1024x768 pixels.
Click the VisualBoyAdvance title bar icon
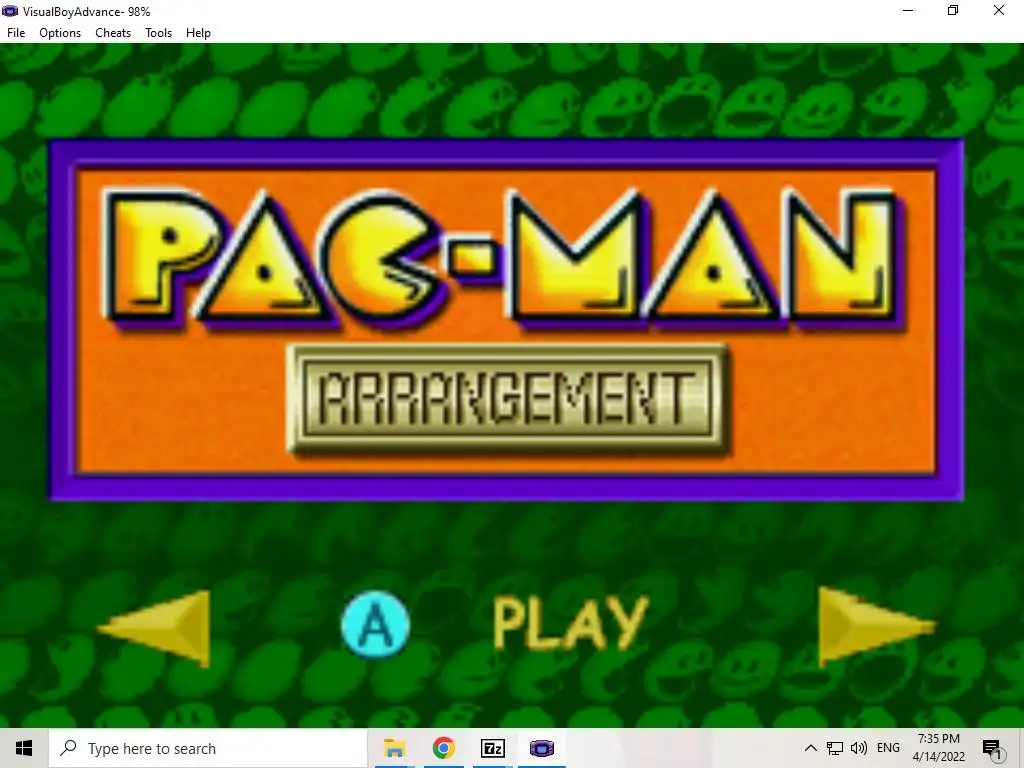click(10, 11)
